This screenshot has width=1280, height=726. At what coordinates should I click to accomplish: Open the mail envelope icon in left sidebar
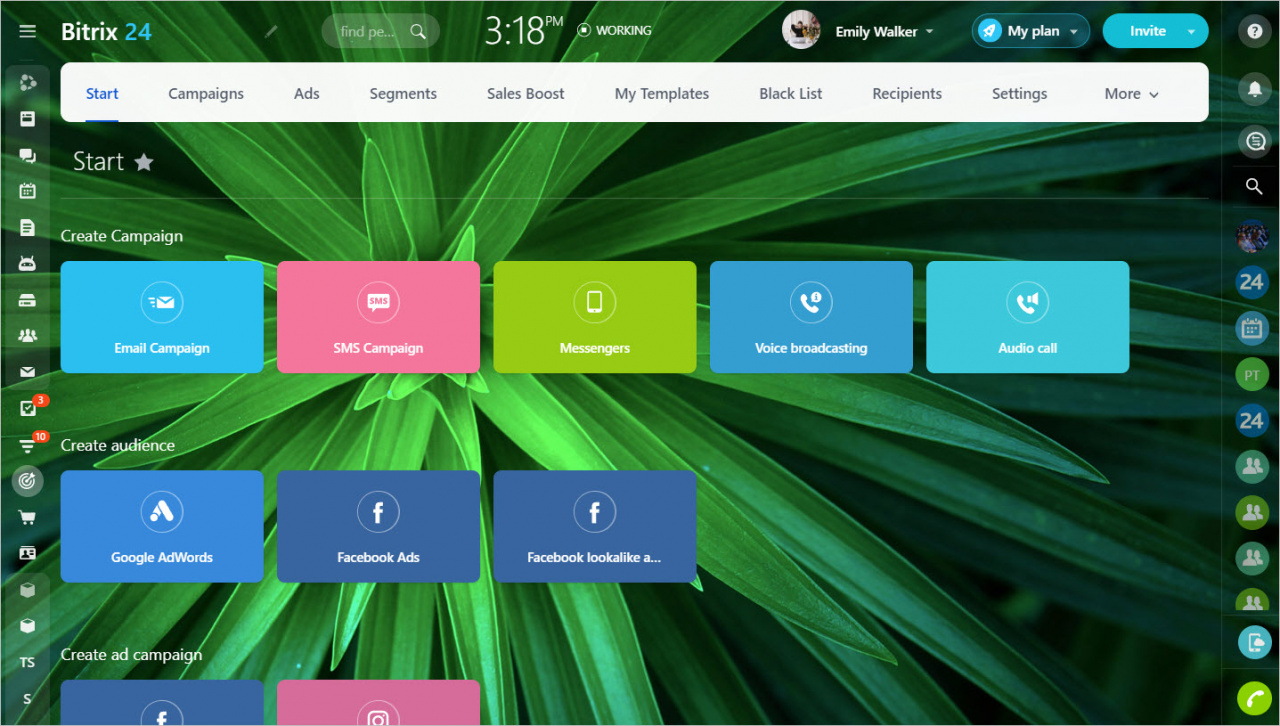click(x=28, y=372)
